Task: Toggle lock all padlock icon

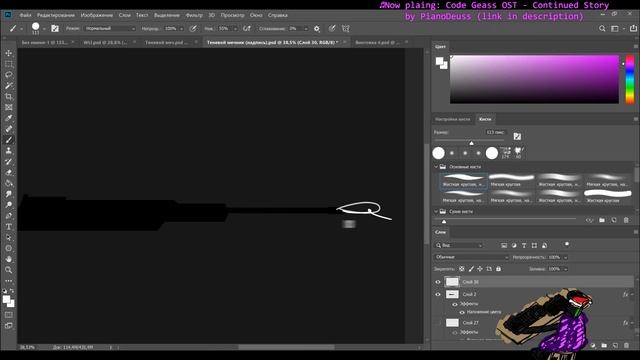Action: [x=498, y=269]
